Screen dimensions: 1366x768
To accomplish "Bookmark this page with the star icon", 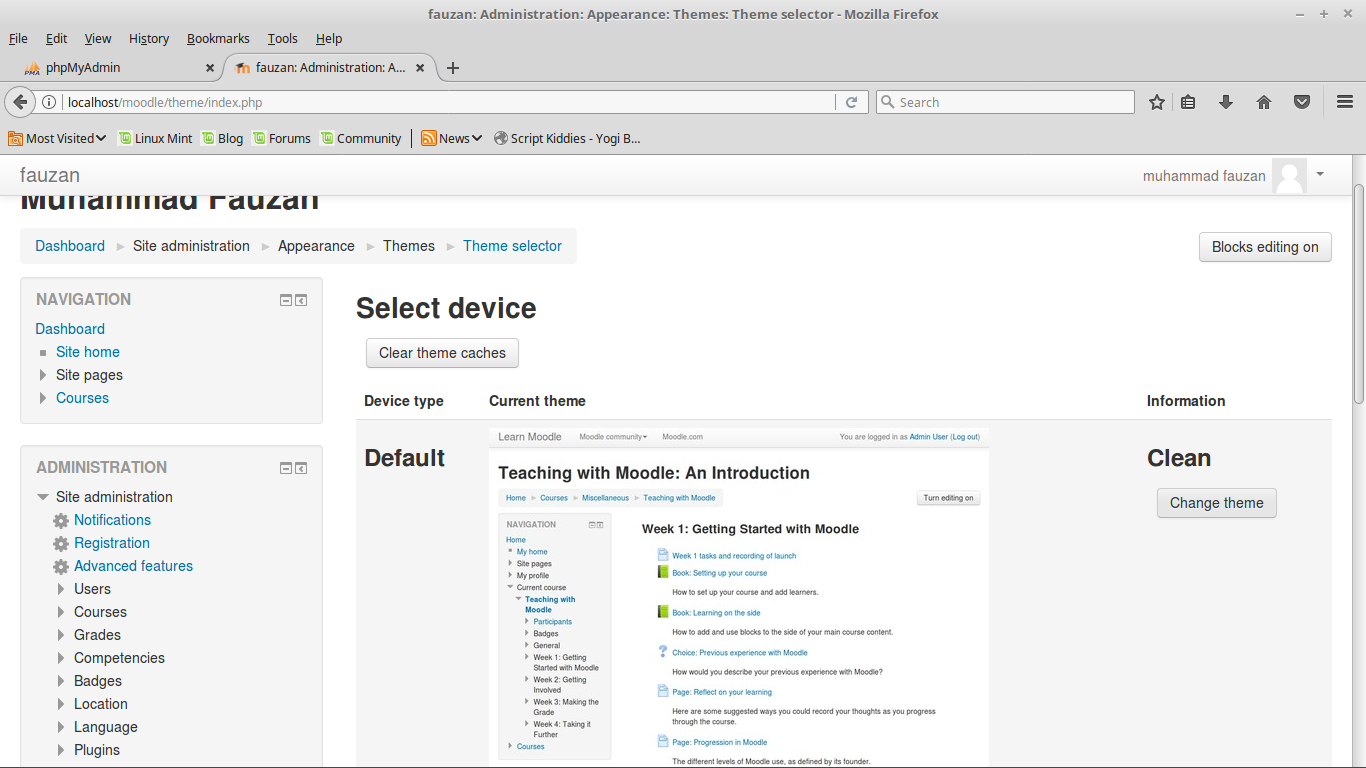I will (1157, 101).
